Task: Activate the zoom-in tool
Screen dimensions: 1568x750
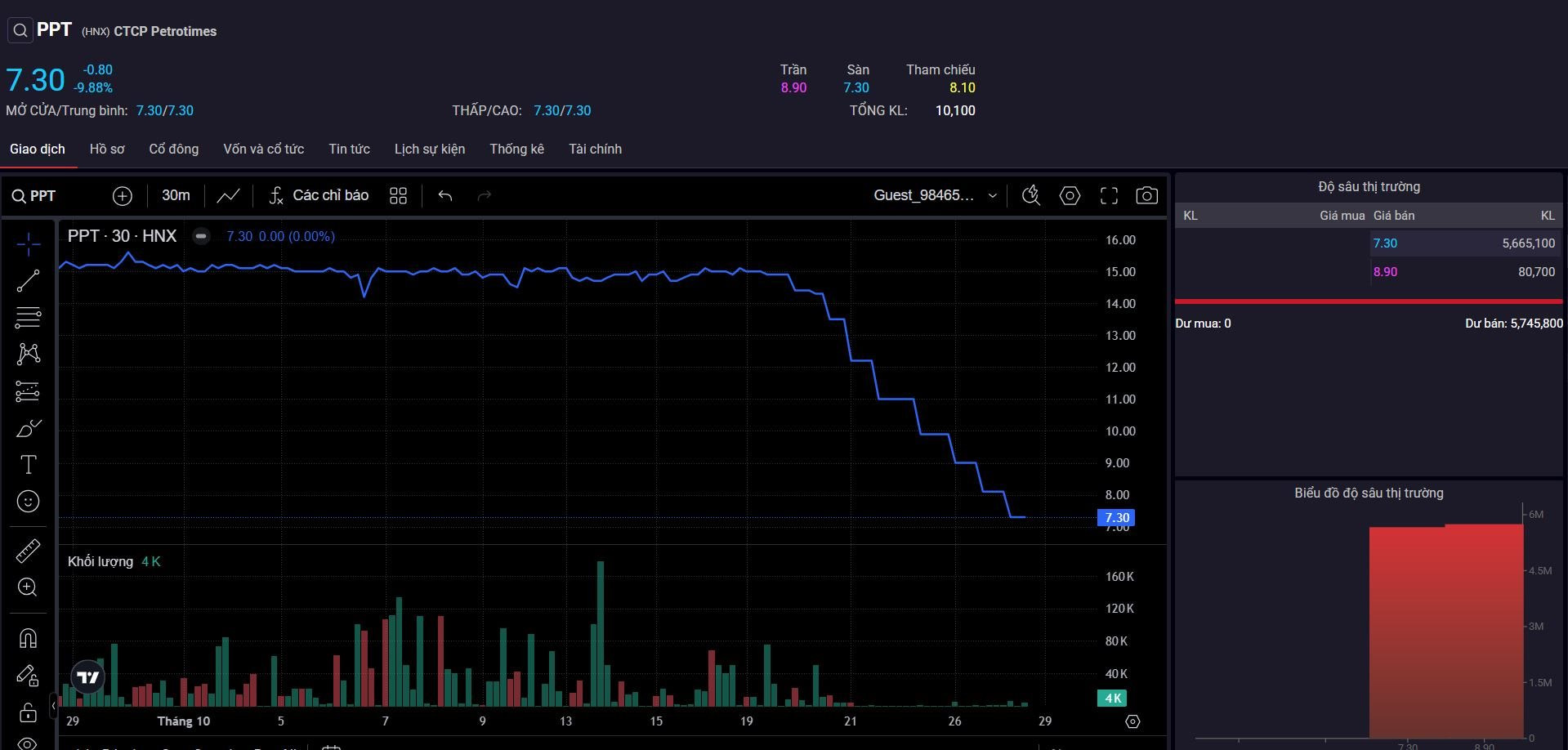Action: pos(28,587)
